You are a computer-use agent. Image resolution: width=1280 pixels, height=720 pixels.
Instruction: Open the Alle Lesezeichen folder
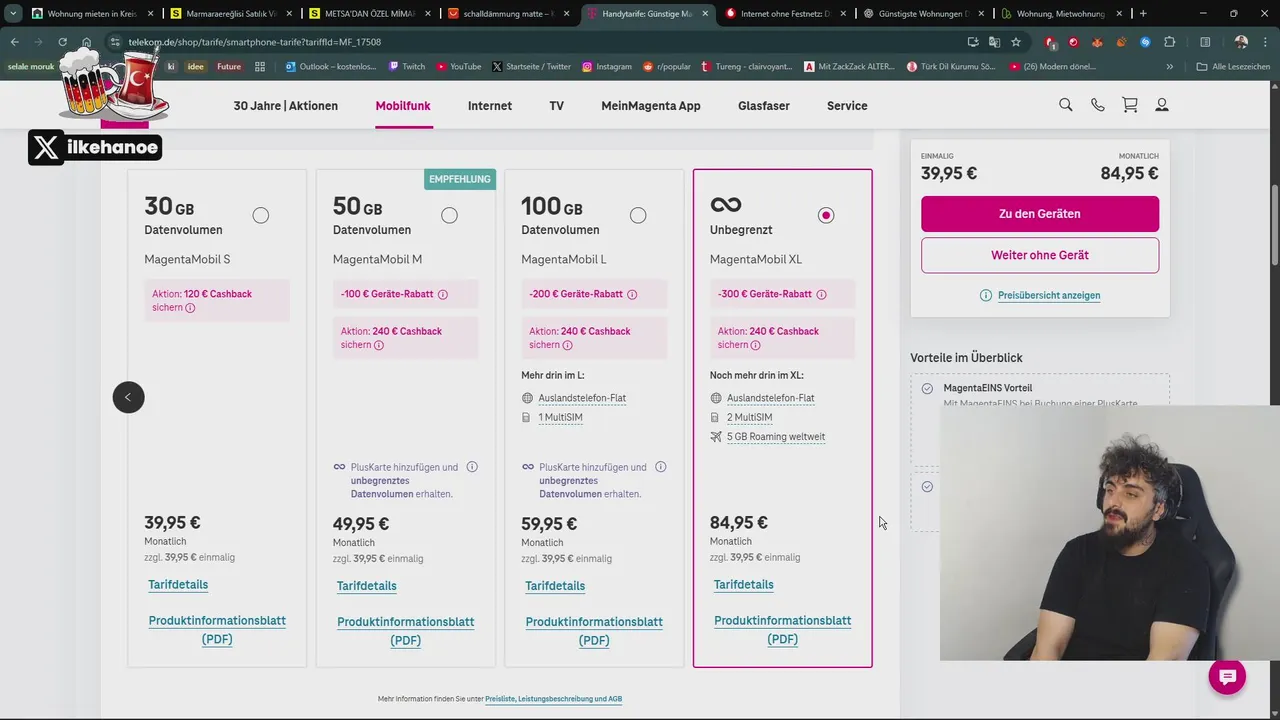[x=1233, y=66]
